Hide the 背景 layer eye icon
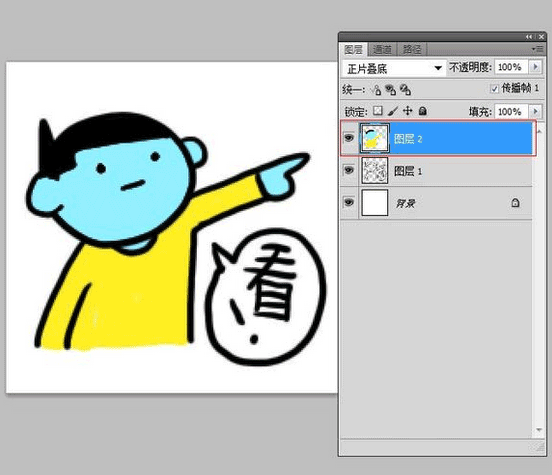The height and width of the screenshot is (475, 552). click(x=349, y=202)
